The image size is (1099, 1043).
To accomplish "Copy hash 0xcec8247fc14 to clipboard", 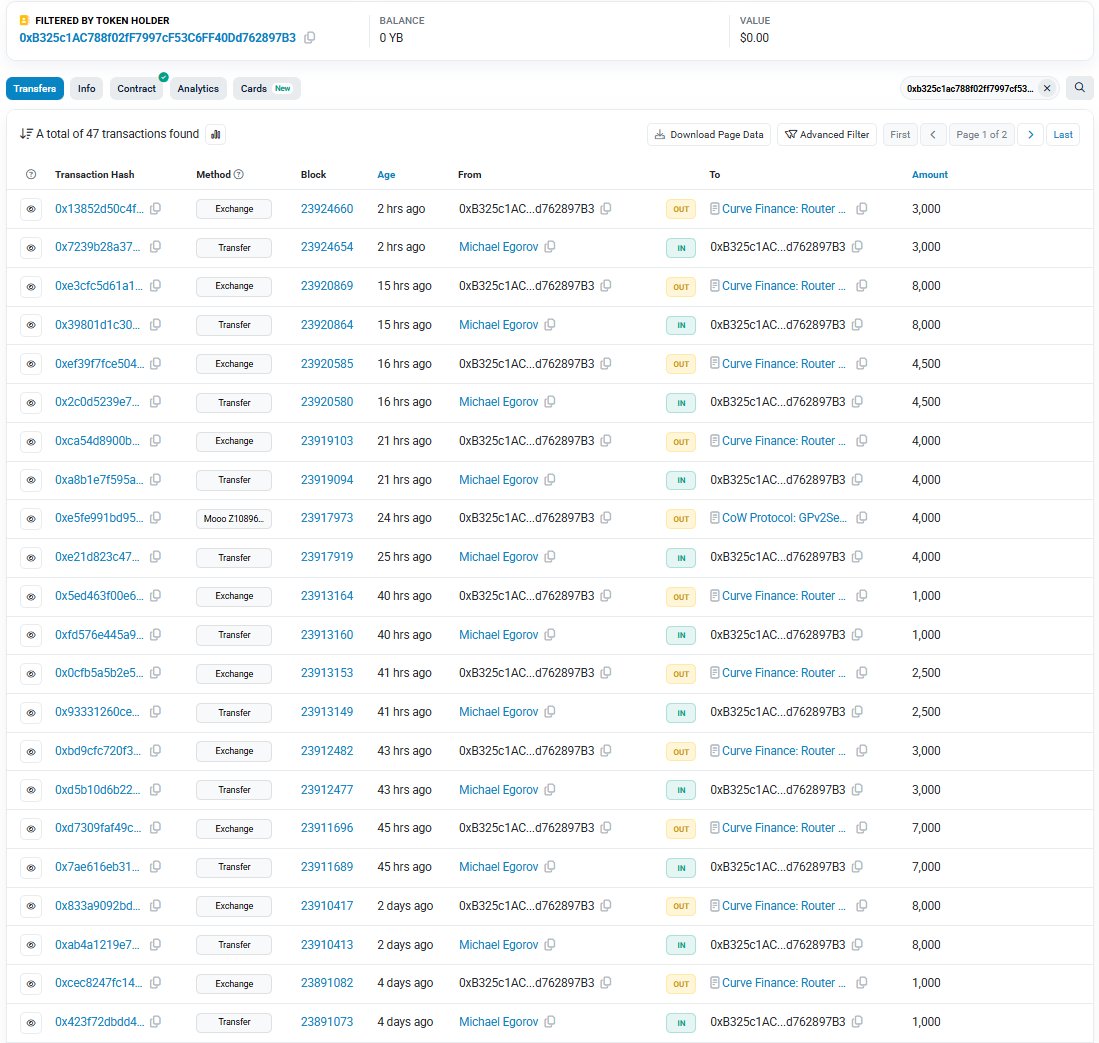I will [x=156, y=983].
